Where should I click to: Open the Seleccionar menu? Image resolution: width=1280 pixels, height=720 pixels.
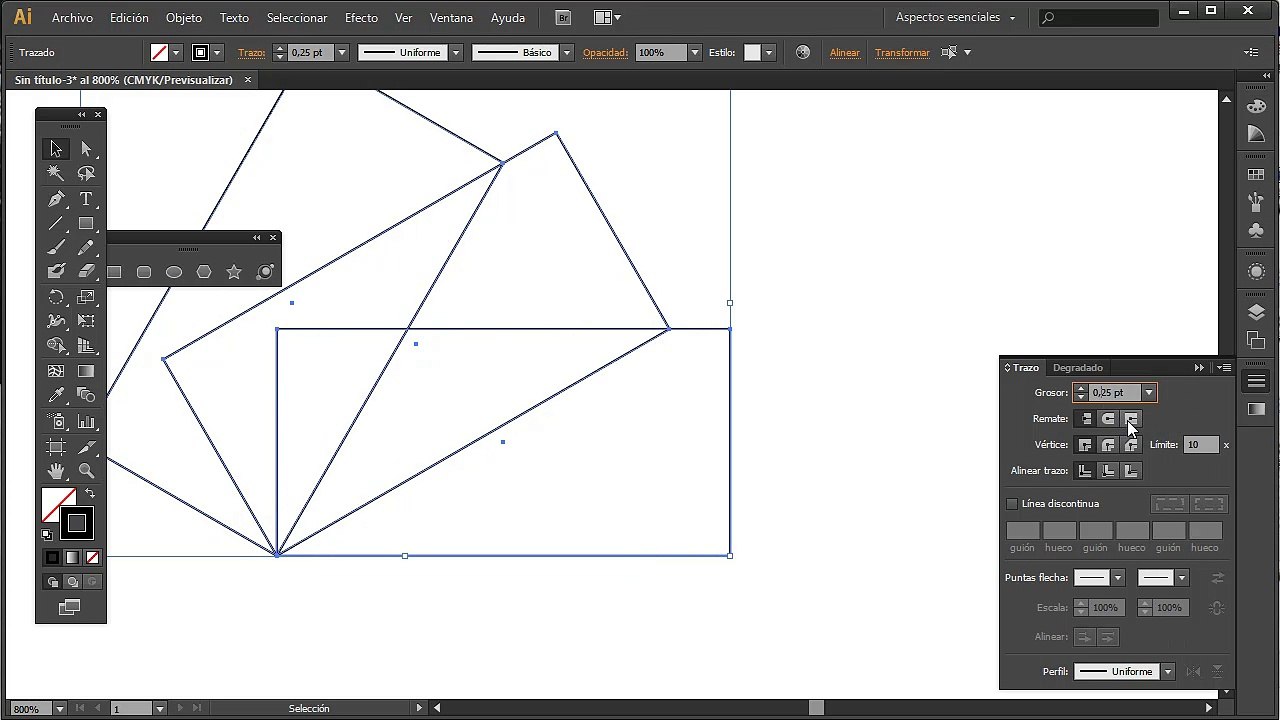(x=297, y=18)
